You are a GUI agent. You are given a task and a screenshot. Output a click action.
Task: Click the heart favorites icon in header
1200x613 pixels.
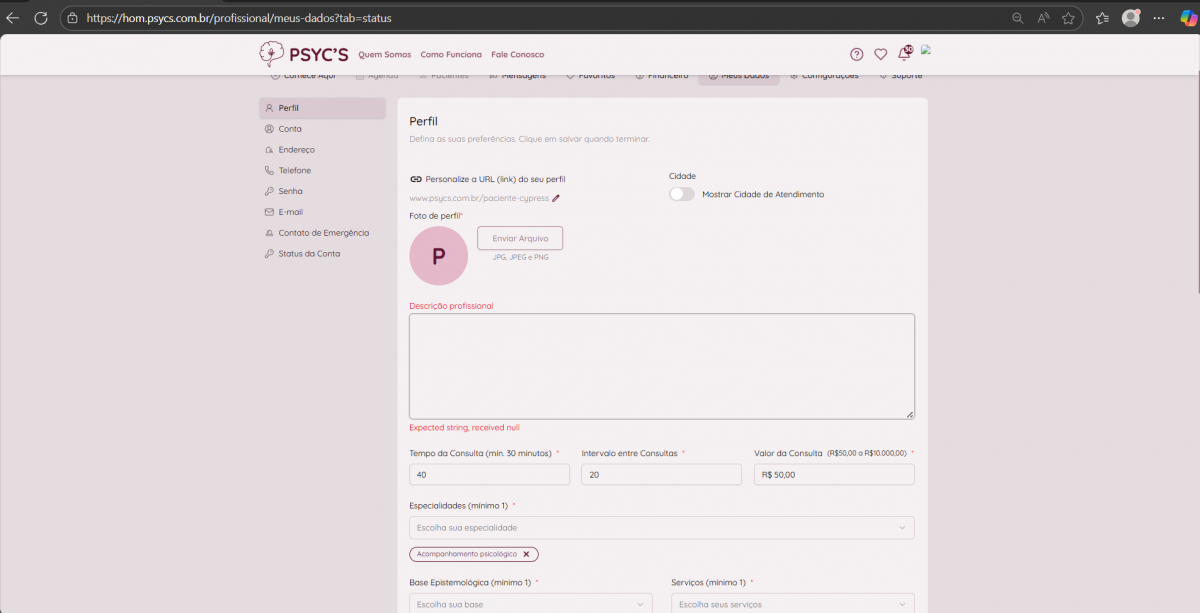point(880,55)
